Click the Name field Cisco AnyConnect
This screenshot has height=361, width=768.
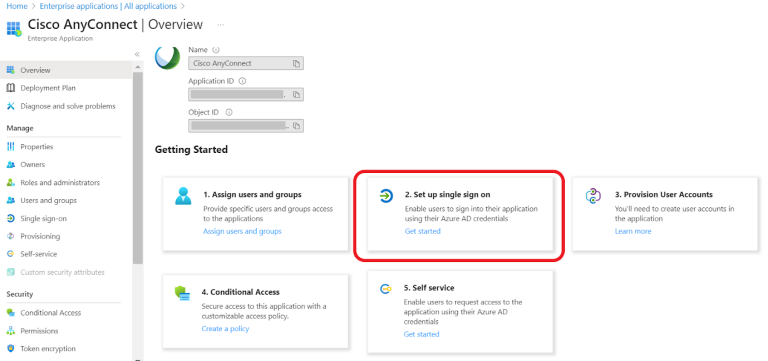click(246, 63)
